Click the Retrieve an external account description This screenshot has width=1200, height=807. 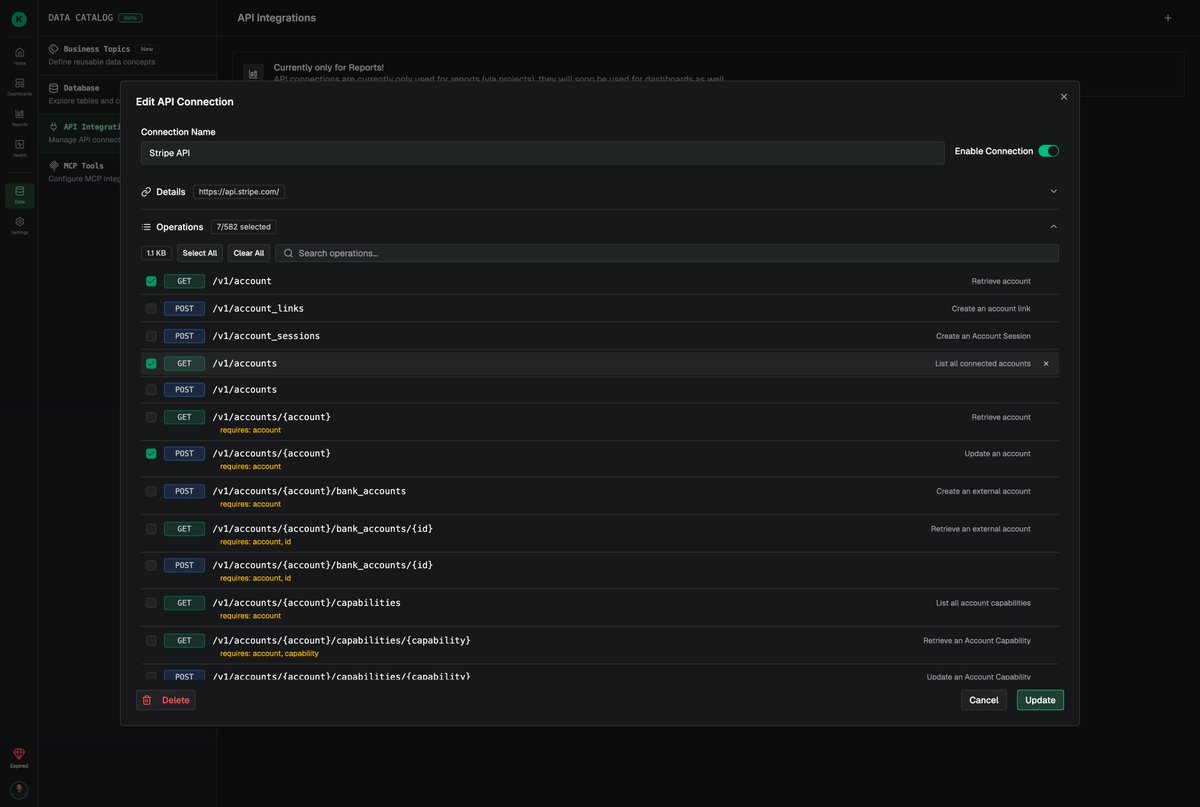click(981, 529)
